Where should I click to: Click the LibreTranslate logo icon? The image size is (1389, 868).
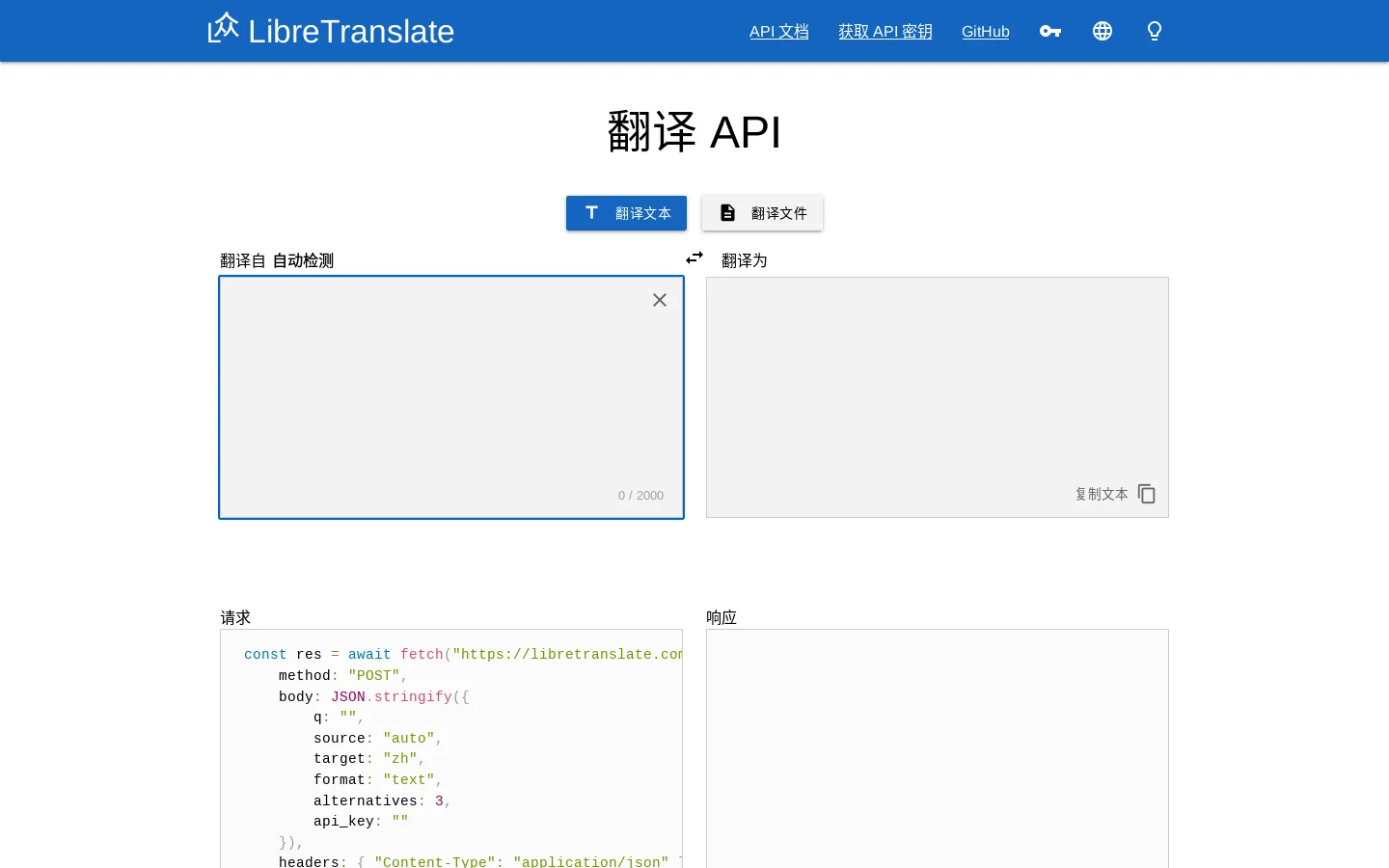tap(223, 28)
